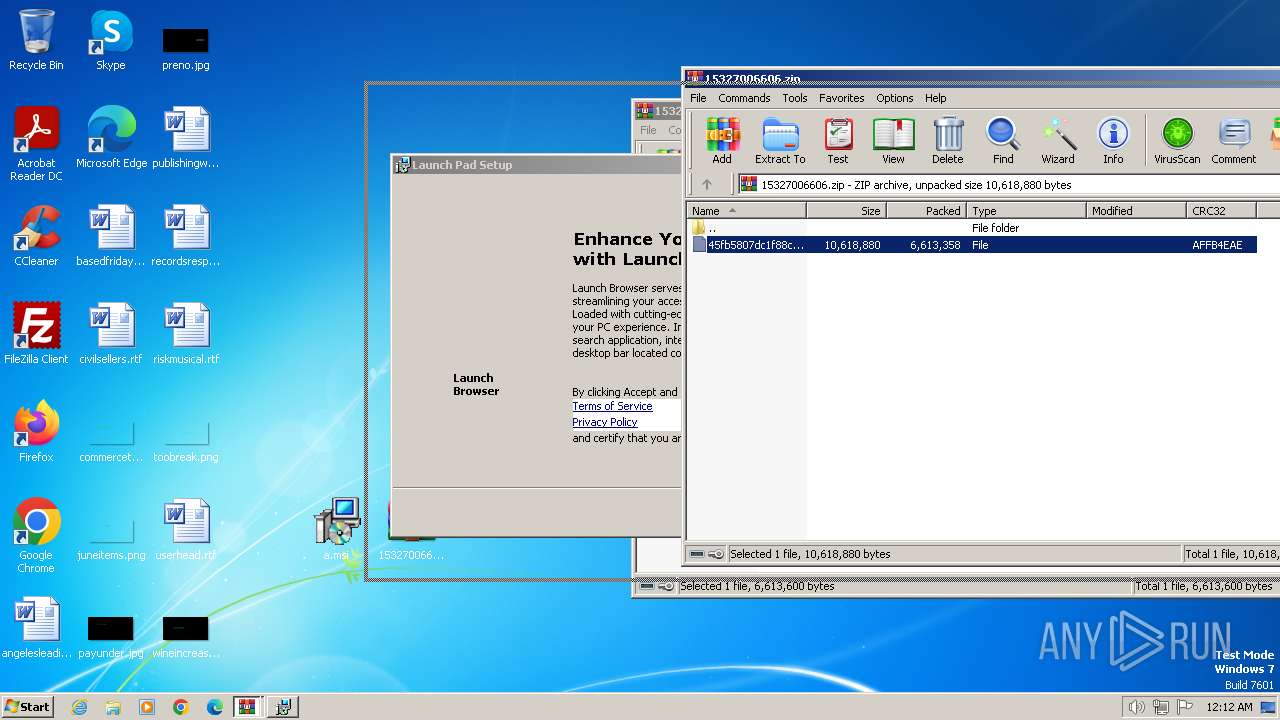Switch to WinRAR taskbar button

(247, 707)
